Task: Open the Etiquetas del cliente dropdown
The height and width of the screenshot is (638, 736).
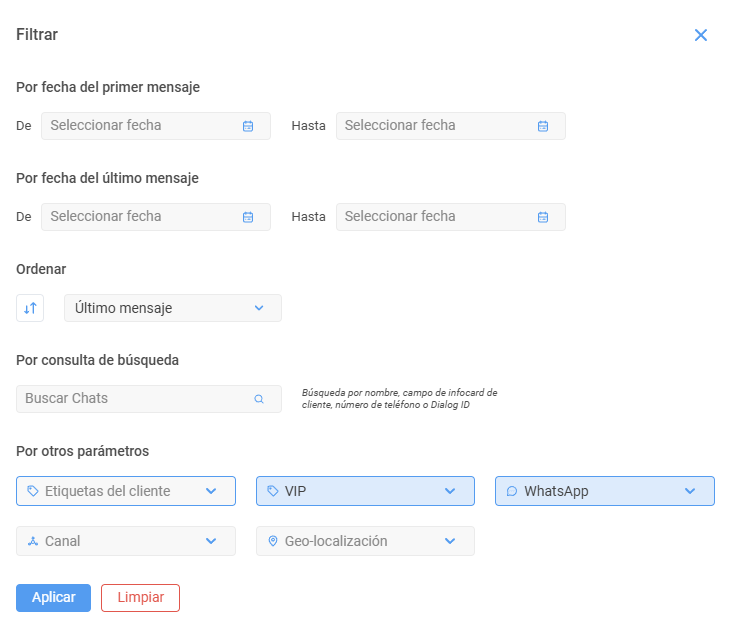Action: 126,491
